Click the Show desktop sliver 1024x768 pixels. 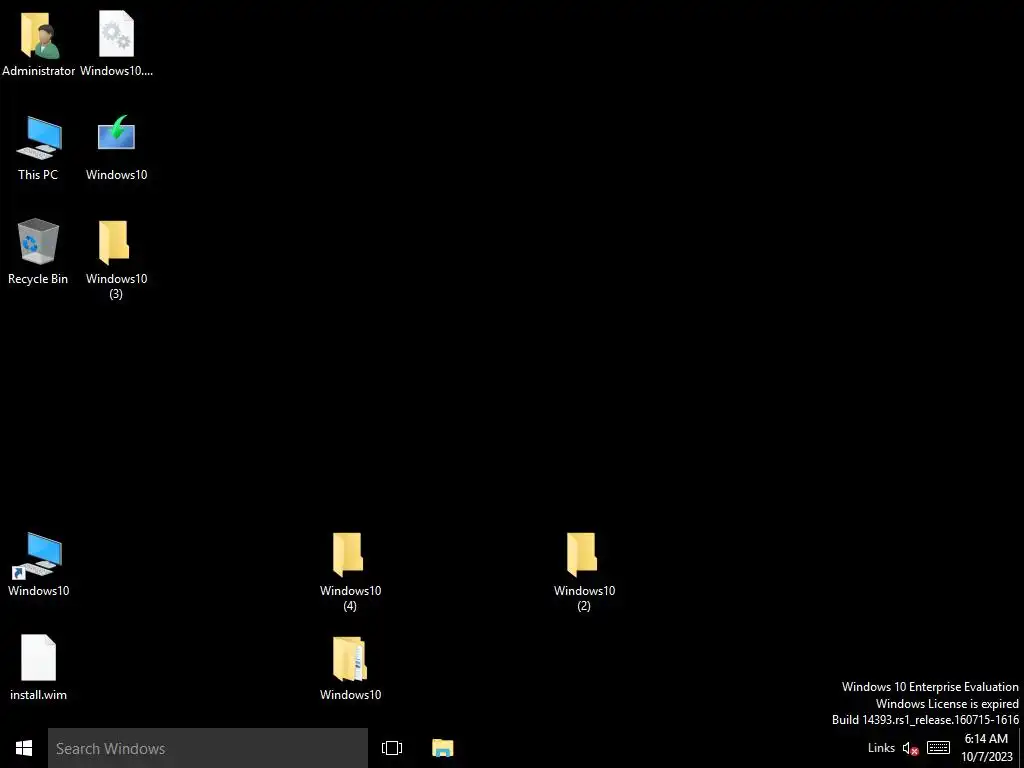point(1021,748)
